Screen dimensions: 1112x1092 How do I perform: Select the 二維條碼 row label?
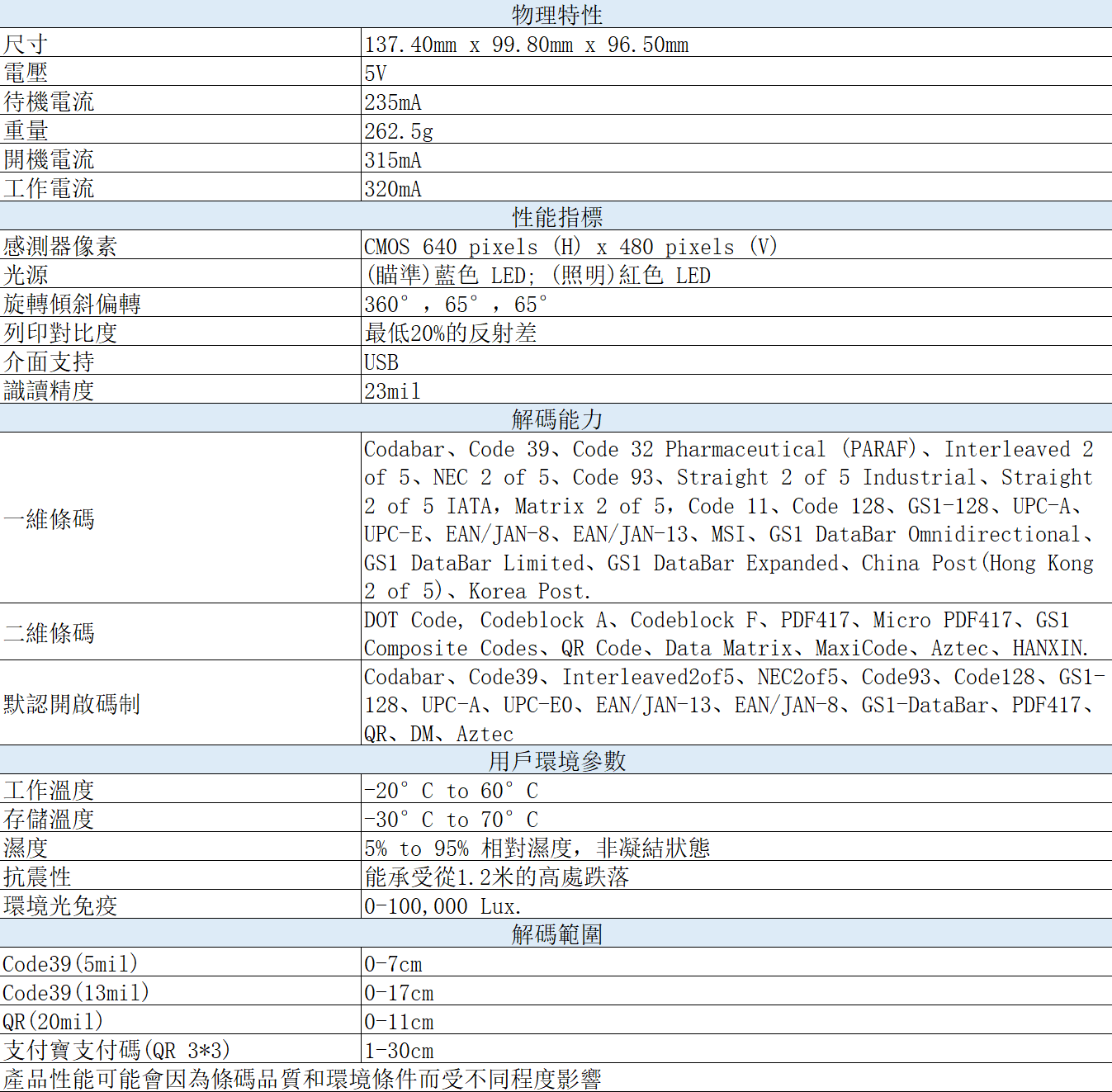click(x=50, y=633)
